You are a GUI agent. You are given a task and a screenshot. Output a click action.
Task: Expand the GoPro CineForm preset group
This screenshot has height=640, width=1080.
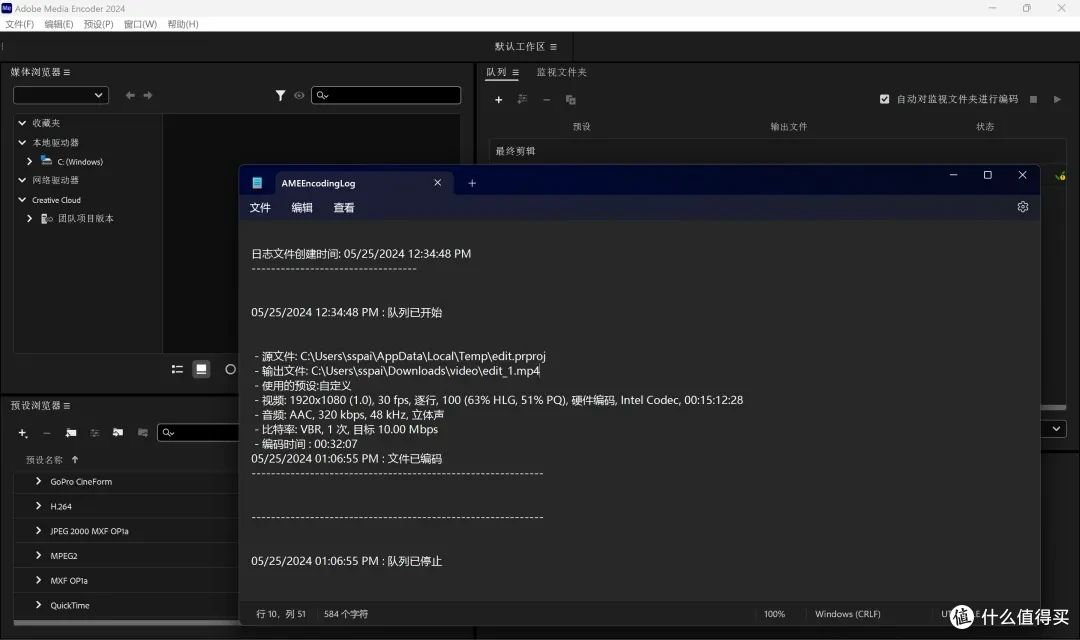click(39, 481)
